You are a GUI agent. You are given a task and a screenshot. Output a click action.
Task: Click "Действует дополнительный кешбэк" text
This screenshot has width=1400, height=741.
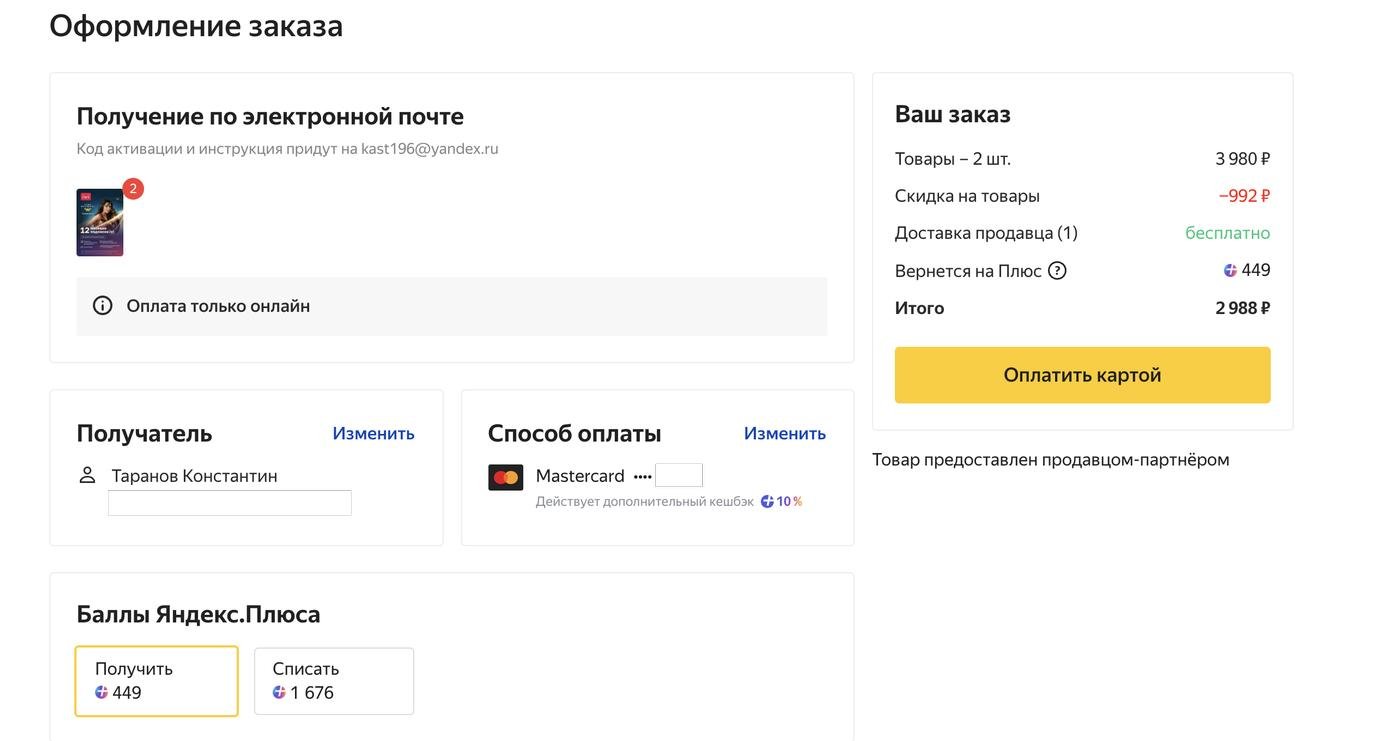tap(645, 498)
